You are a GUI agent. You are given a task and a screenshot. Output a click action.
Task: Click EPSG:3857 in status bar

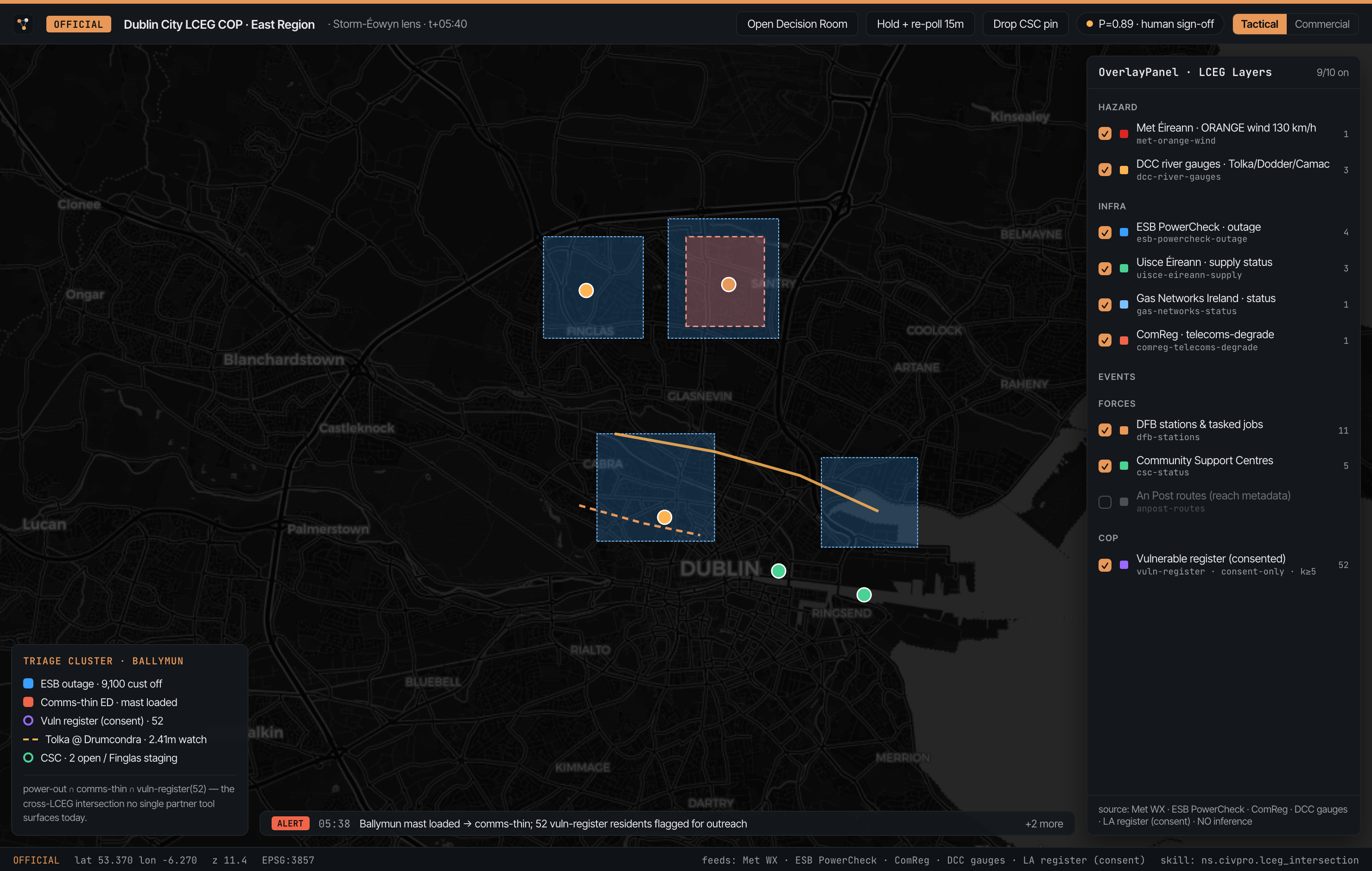(x=288, y=860)
